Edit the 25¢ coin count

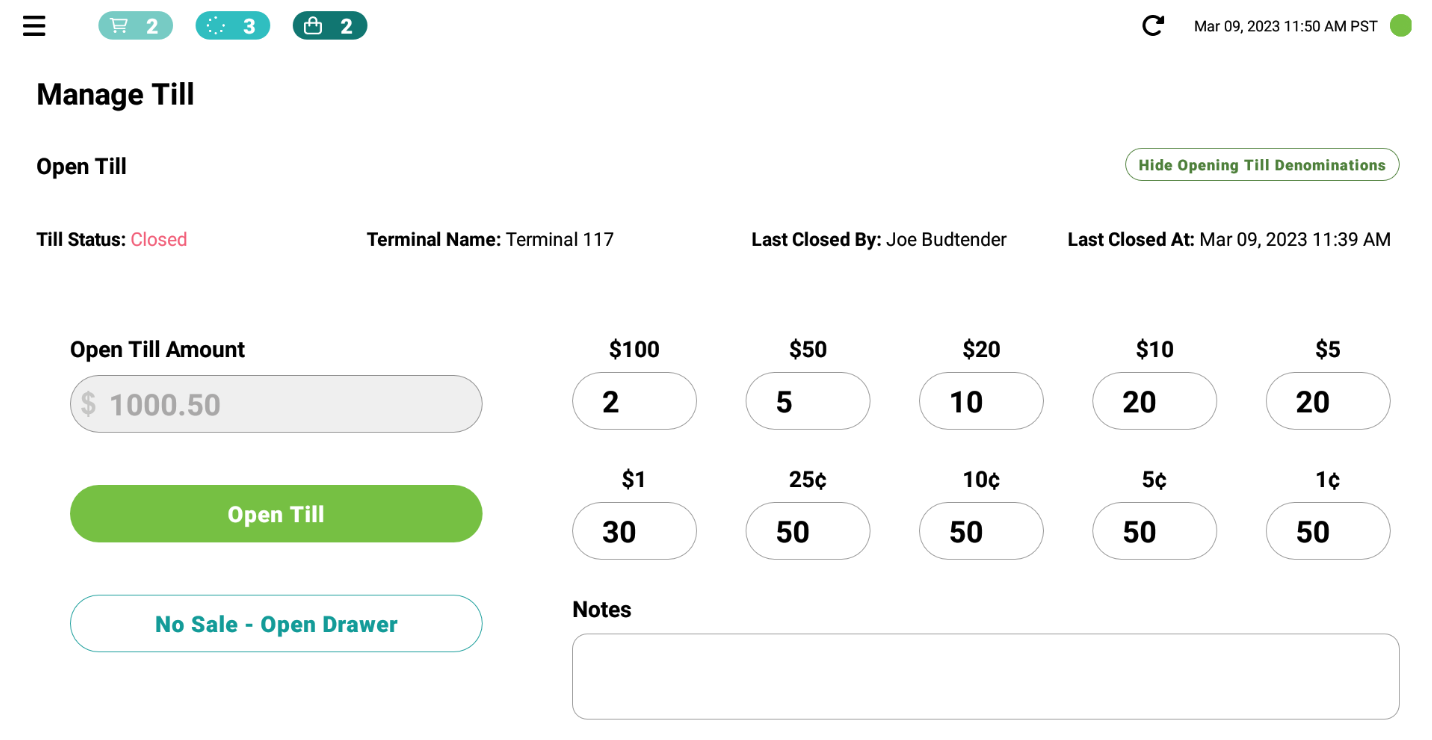coord(808,531)
